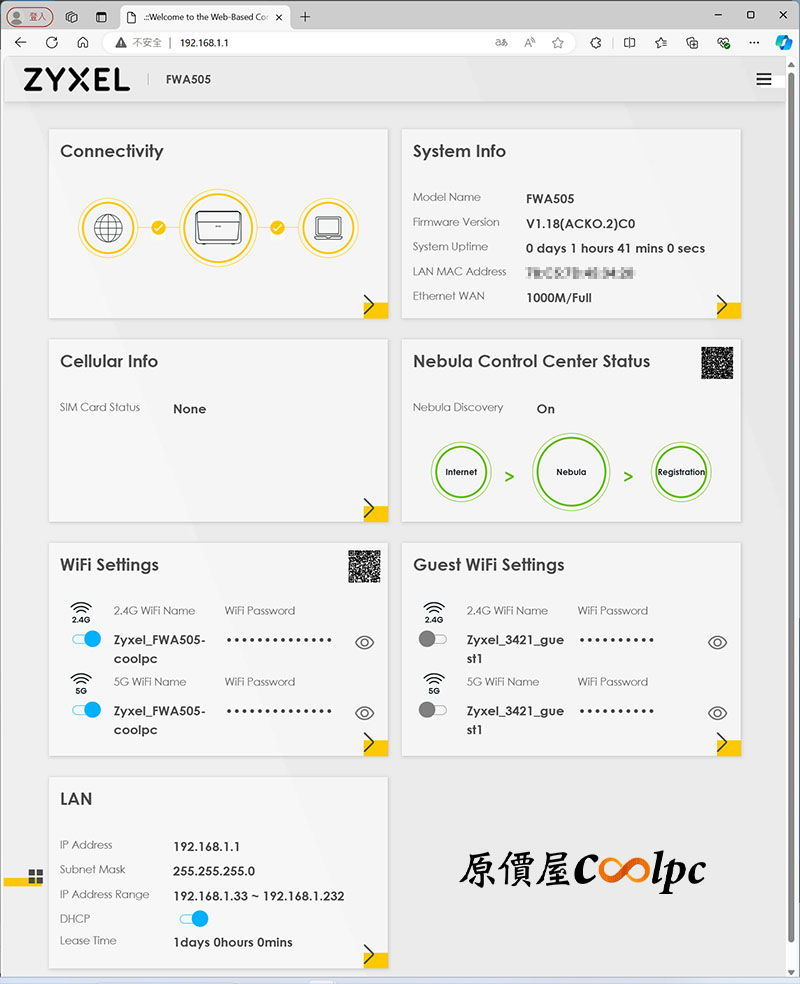Expand the Connectivity card arrow

click(x=375, y=306)
